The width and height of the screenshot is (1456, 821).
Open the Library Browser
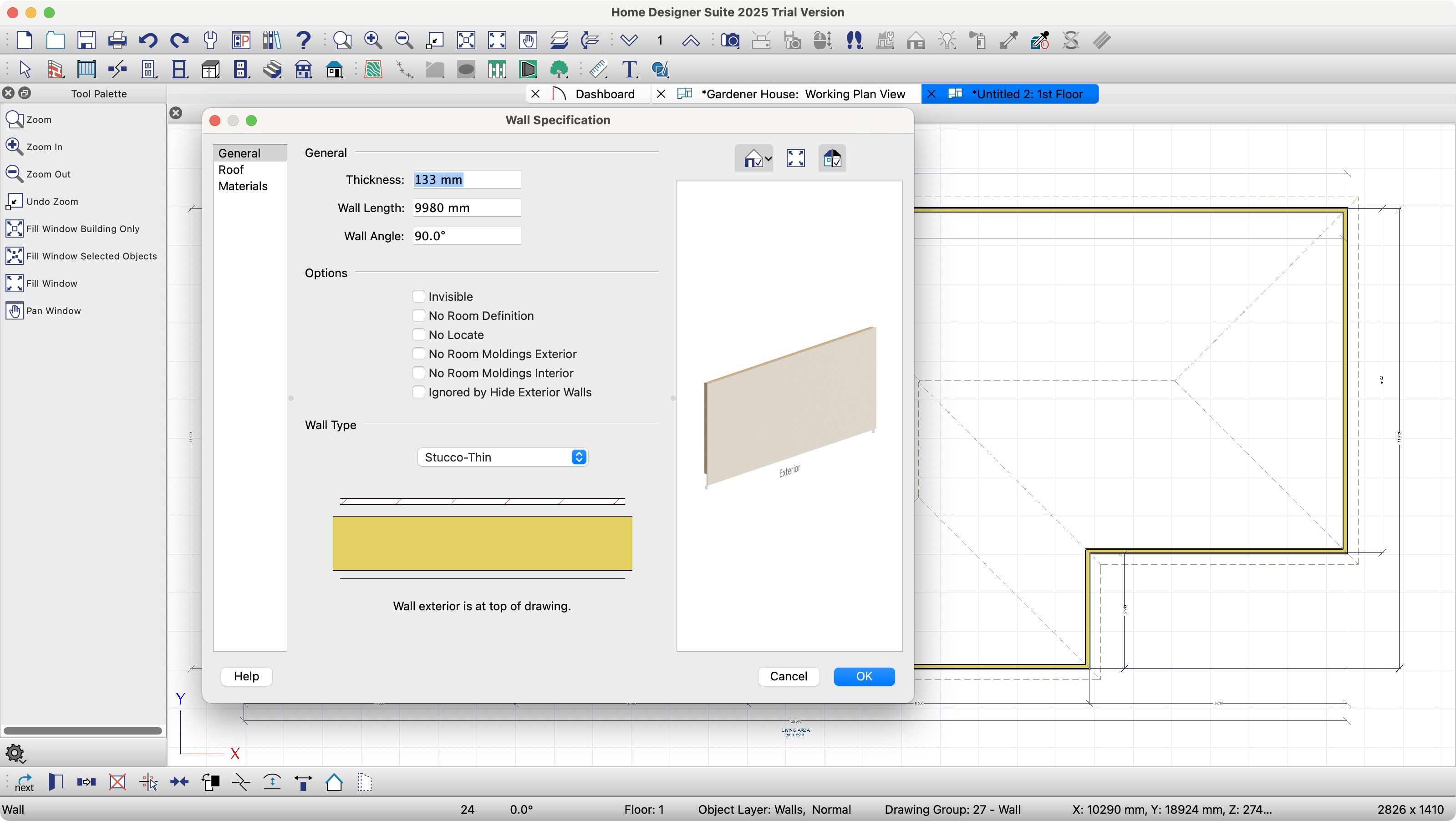pyautogui.click(x=271, y=40)
